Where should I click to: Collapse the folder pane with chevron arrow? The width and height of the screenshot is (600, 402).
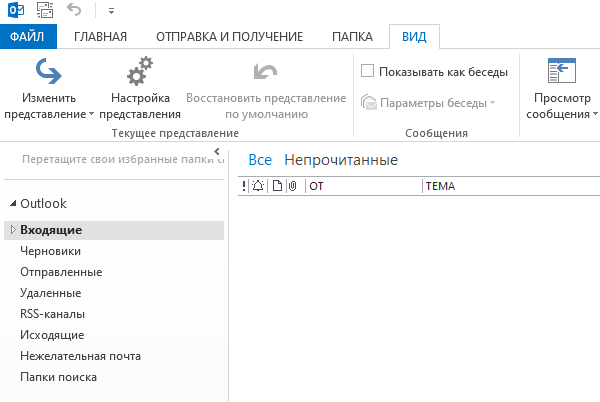tap(217, 151)
